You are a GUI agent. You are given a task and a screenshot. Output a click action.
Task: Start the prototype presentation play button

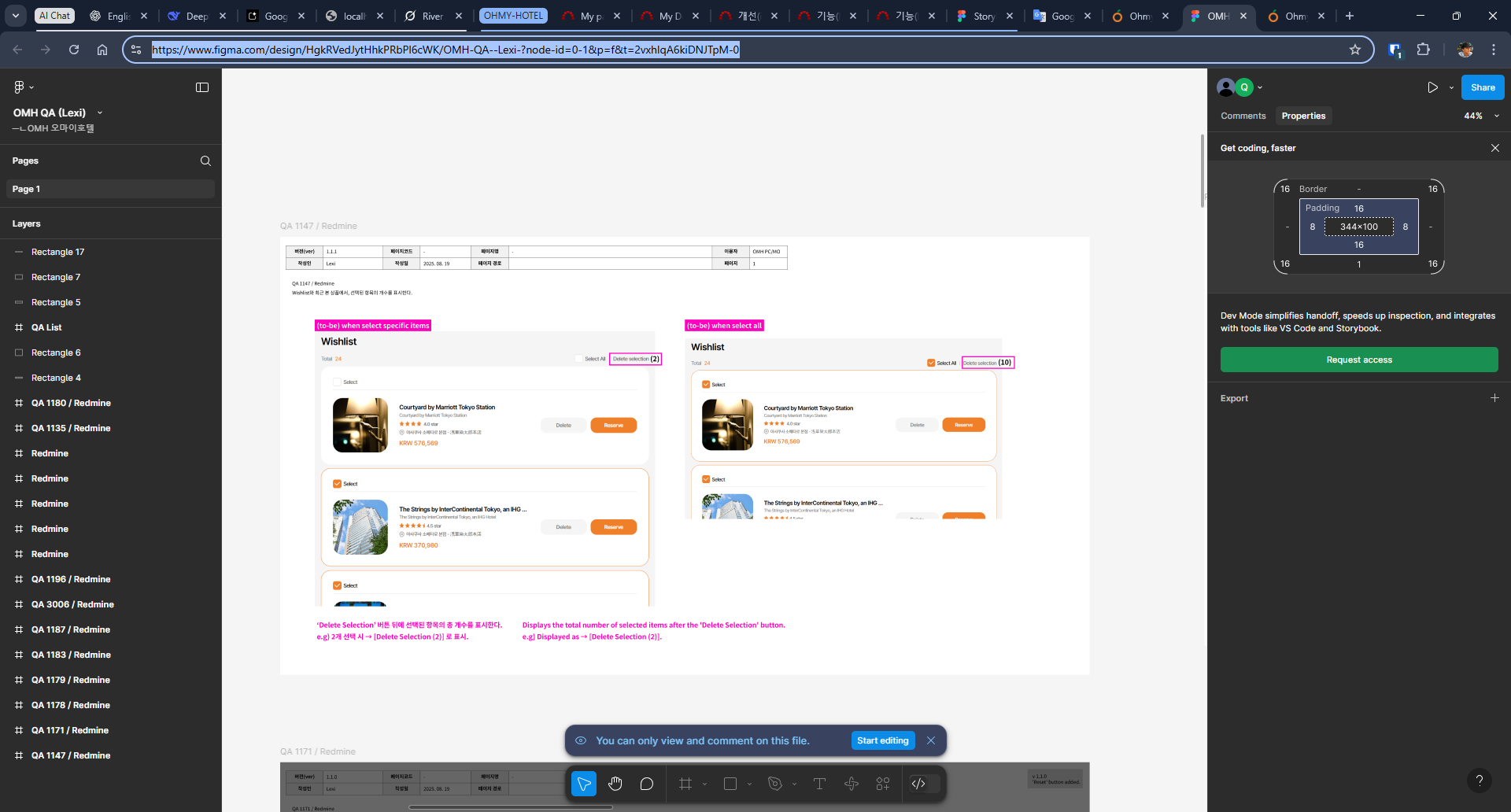point(1432,87)
